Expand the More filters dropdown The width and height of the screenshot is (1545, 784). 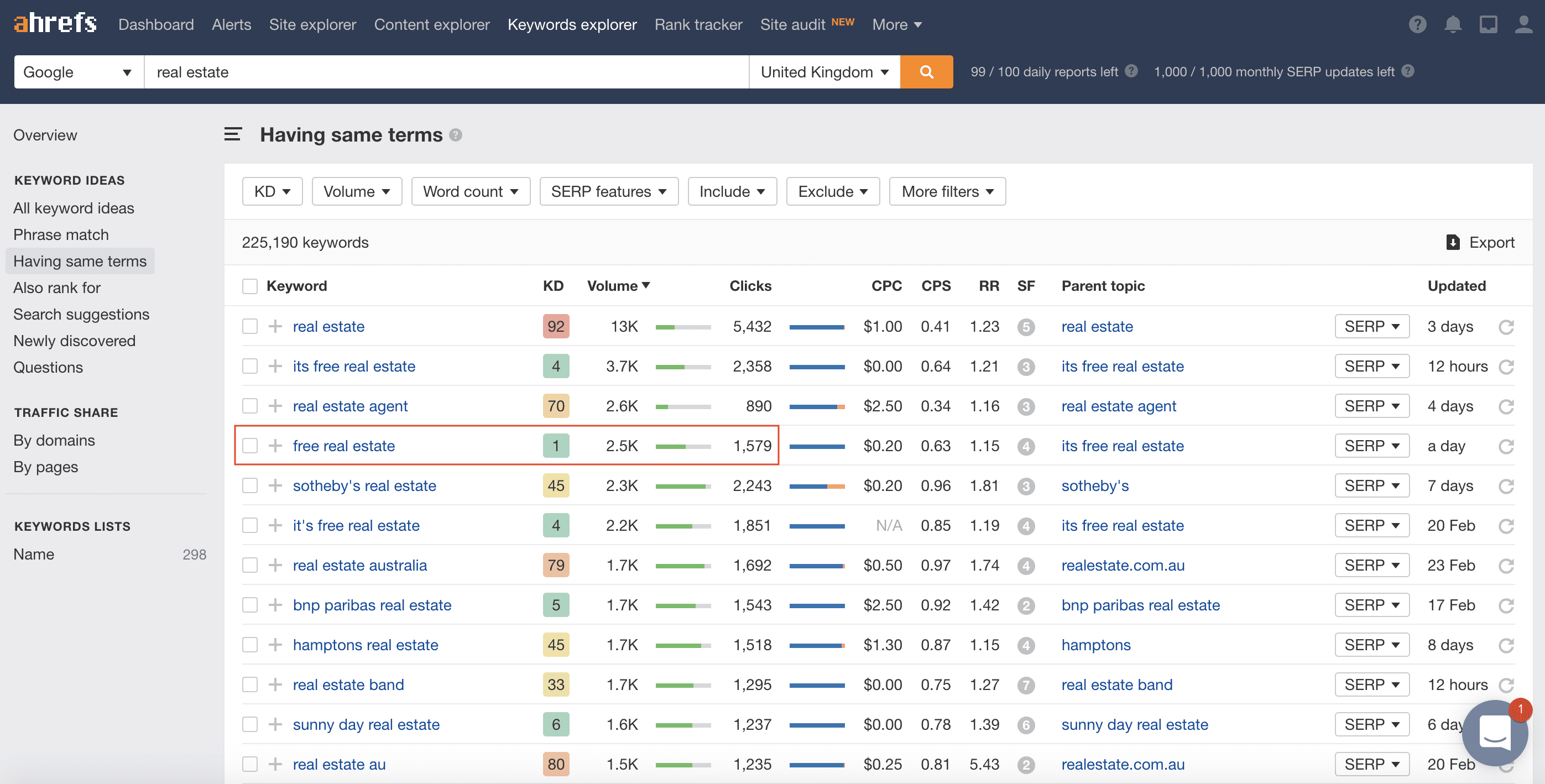947,191
